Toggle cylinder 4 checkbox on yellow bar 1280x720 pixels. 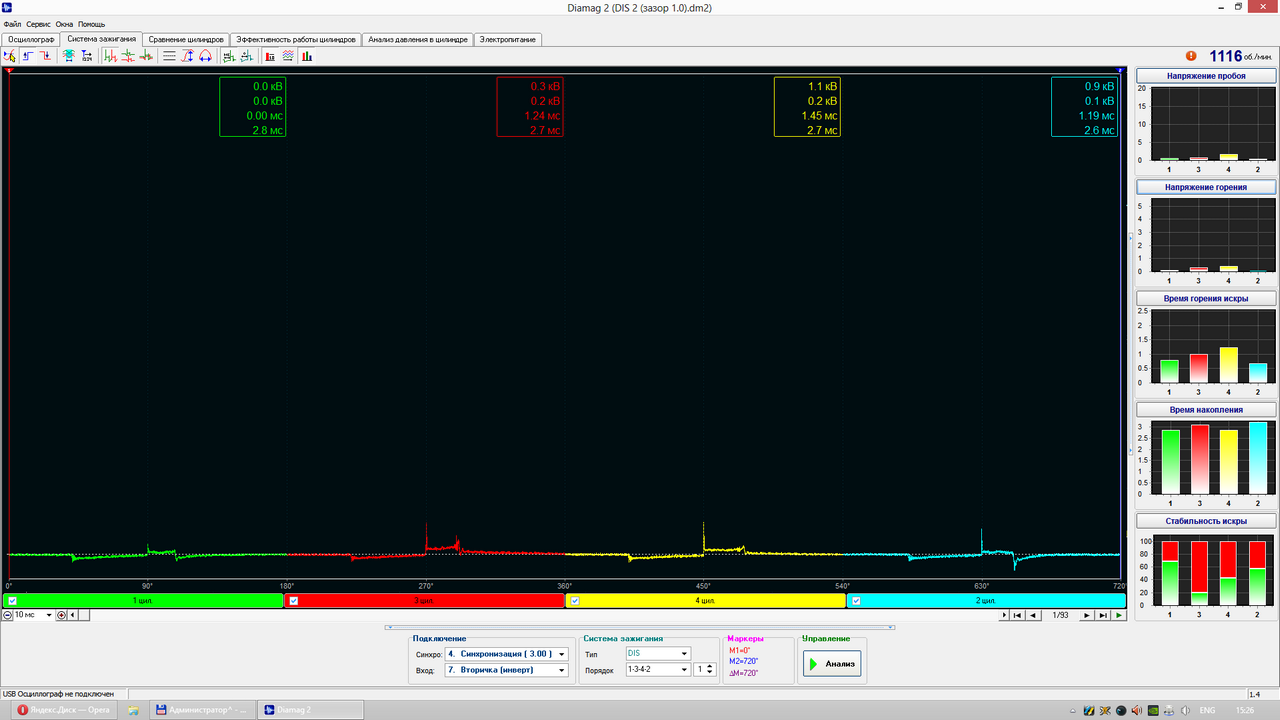(575, 601)
